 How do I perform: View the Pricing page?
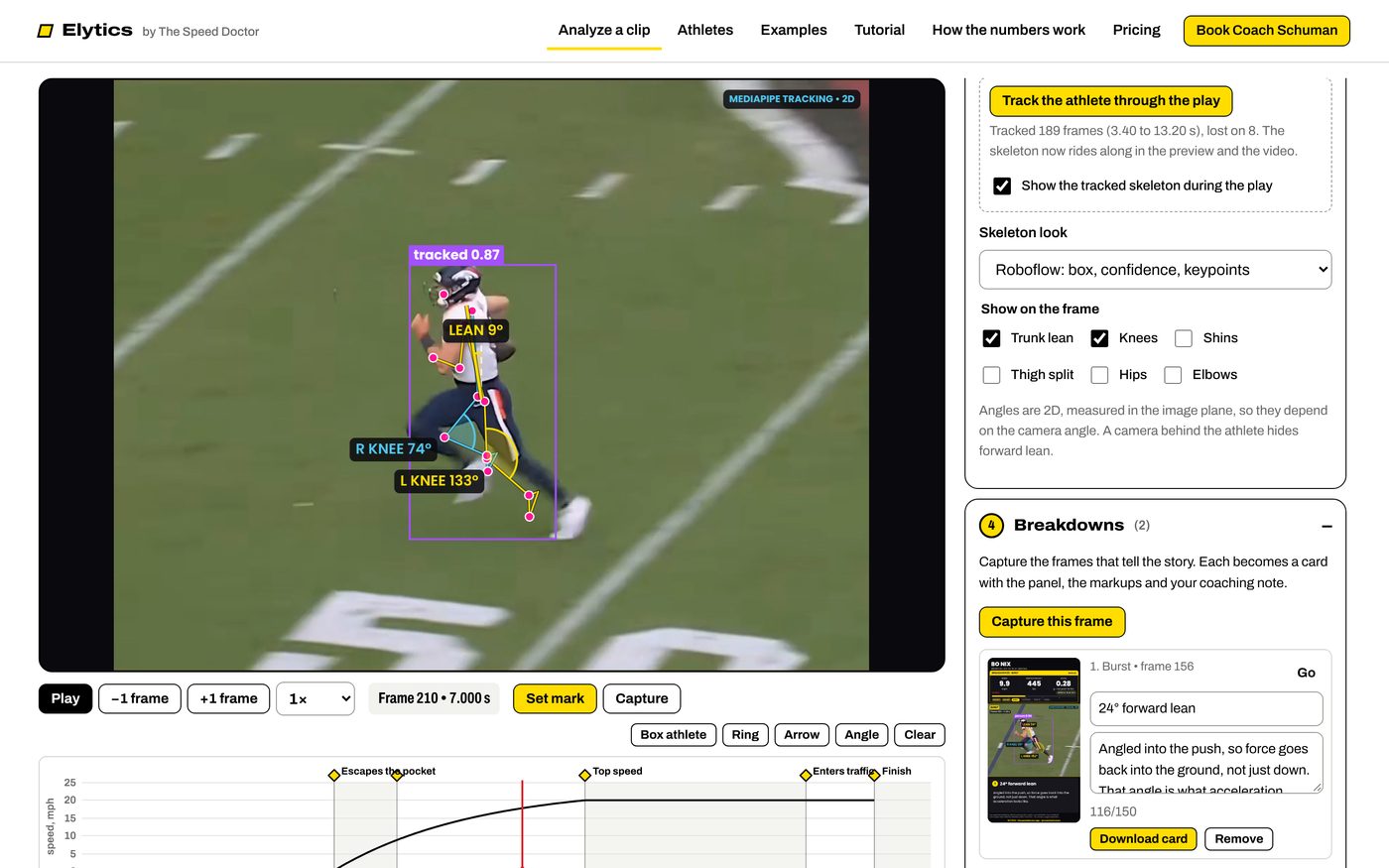tap(1137, 30)
